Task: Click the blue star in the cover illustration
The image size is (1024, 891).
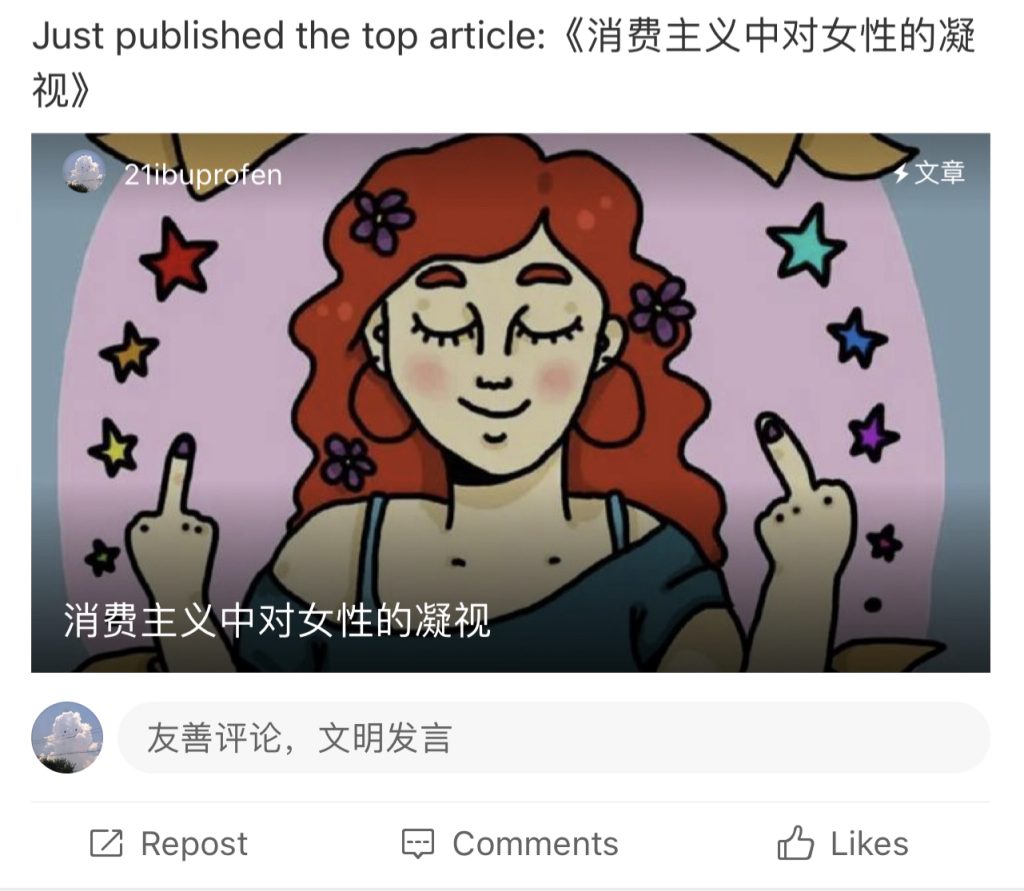Action: 857,338
